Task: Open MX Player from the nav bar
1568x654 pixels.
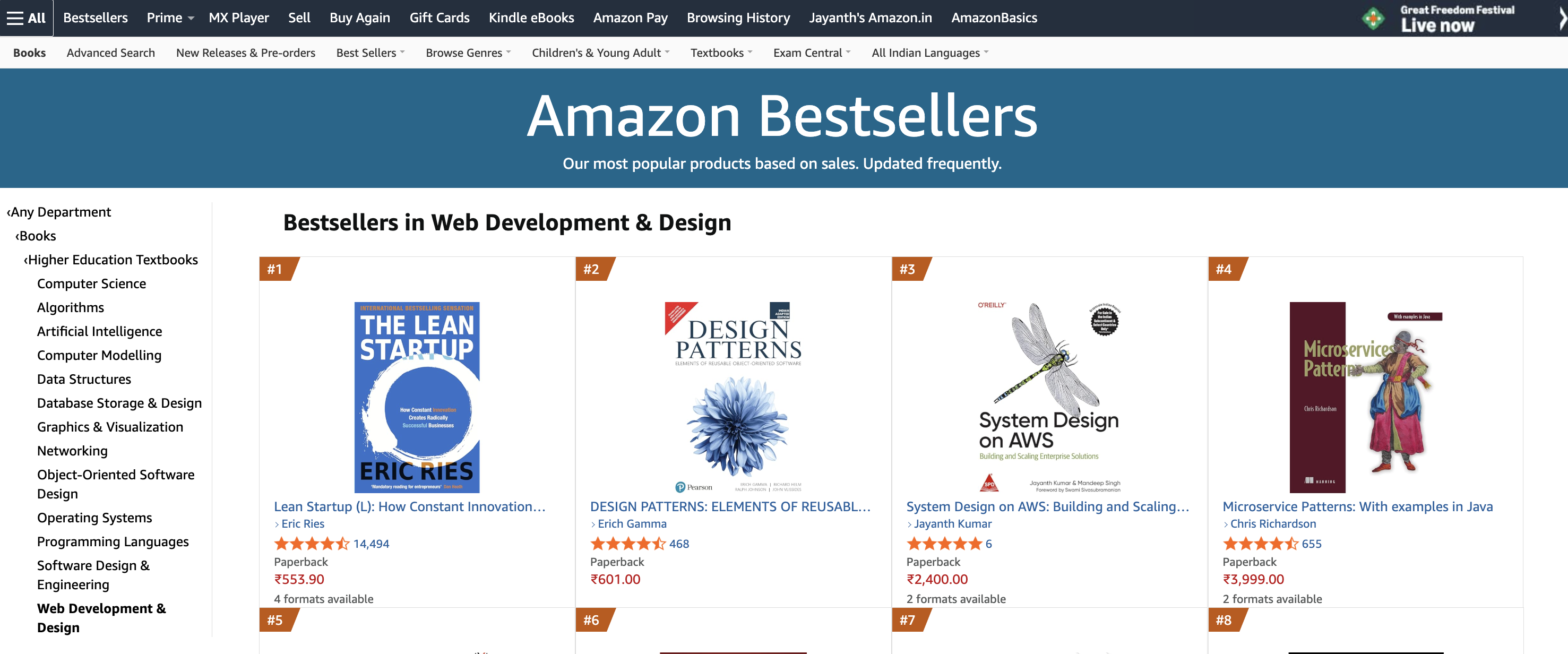Action: pos(239,18)
